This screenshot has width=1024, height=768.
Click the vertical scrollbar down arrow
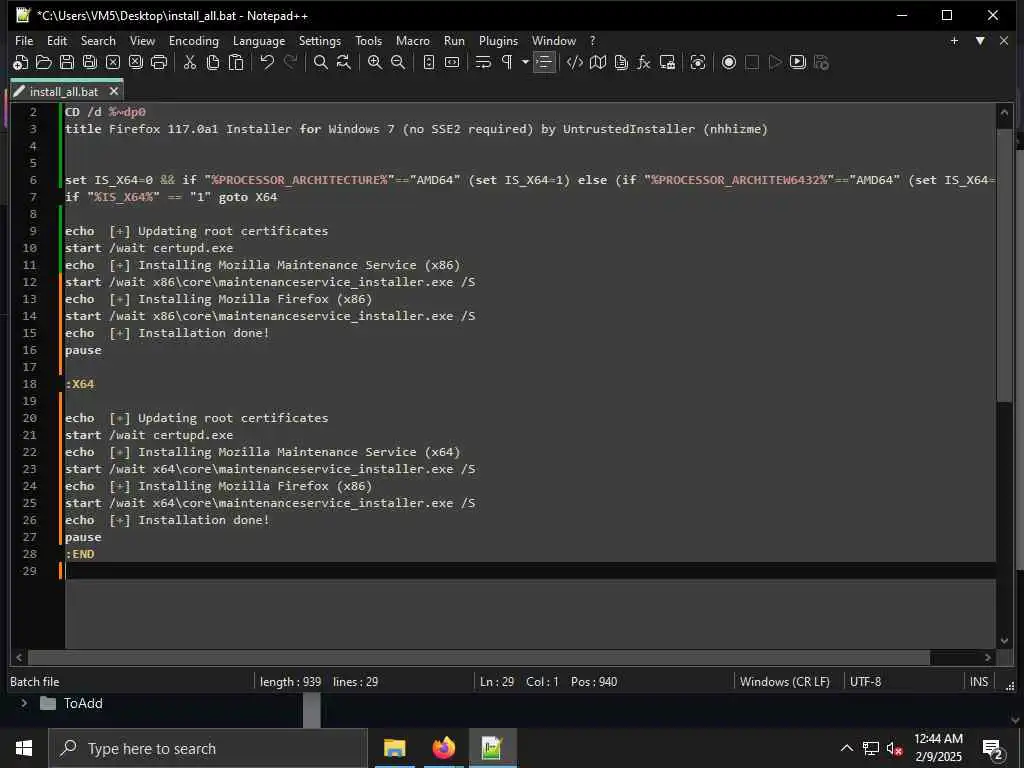coord(1004,641)
